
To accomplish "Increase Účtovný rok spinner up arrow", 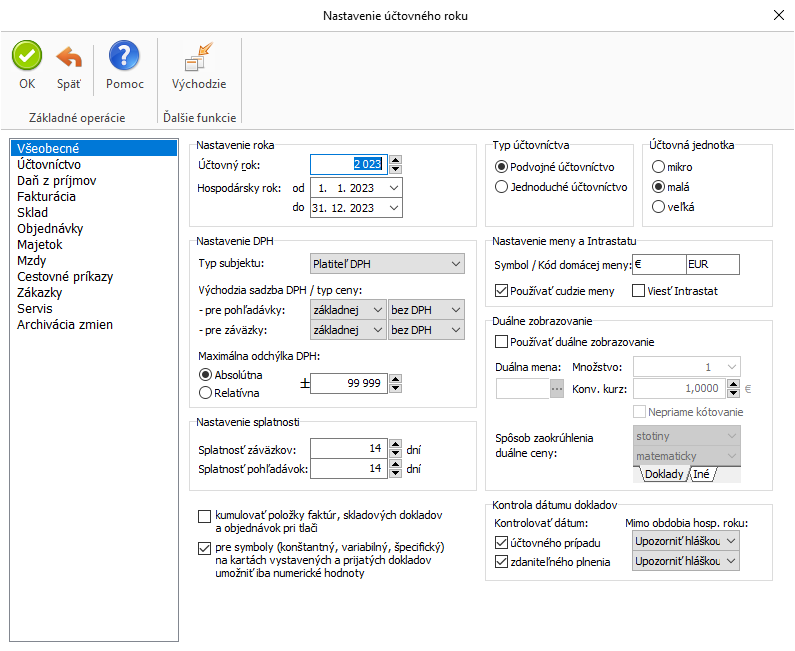I will click(x=395, y=160).
